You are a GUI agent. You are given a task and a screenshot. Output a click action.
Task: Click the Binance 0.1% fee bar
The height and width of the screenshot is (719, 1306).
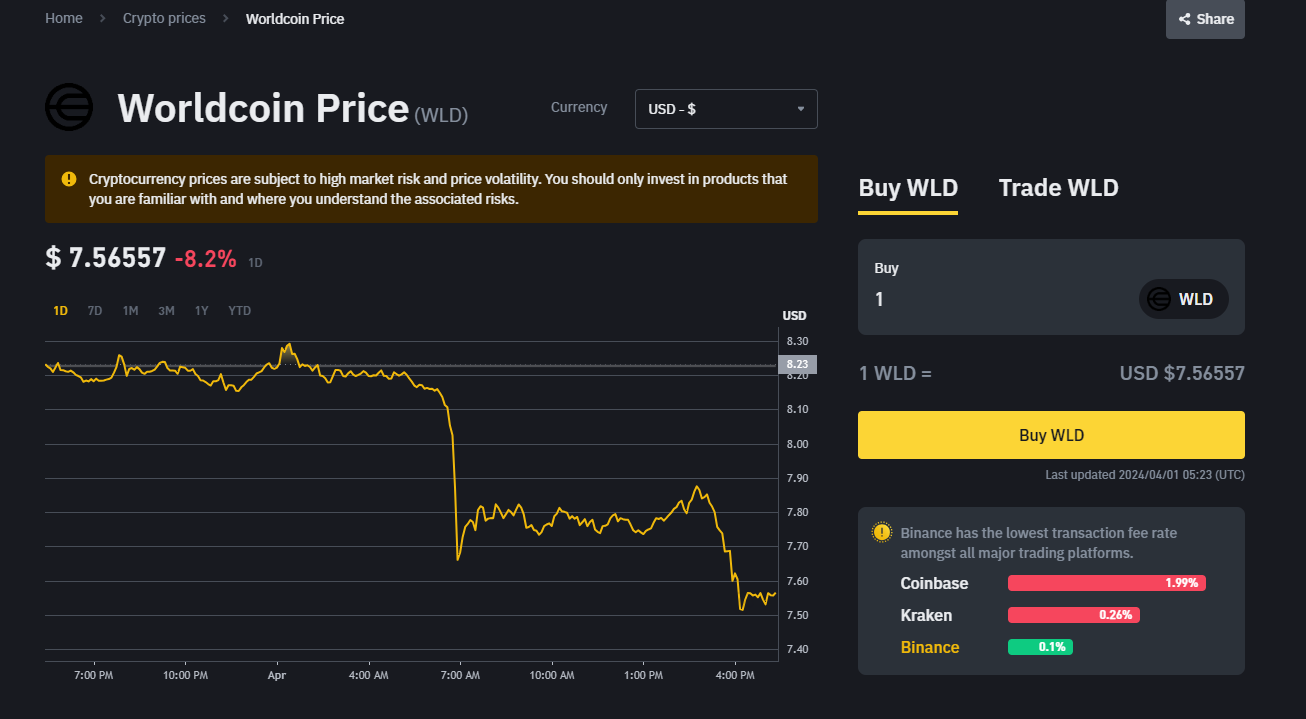coord(1040,647)
